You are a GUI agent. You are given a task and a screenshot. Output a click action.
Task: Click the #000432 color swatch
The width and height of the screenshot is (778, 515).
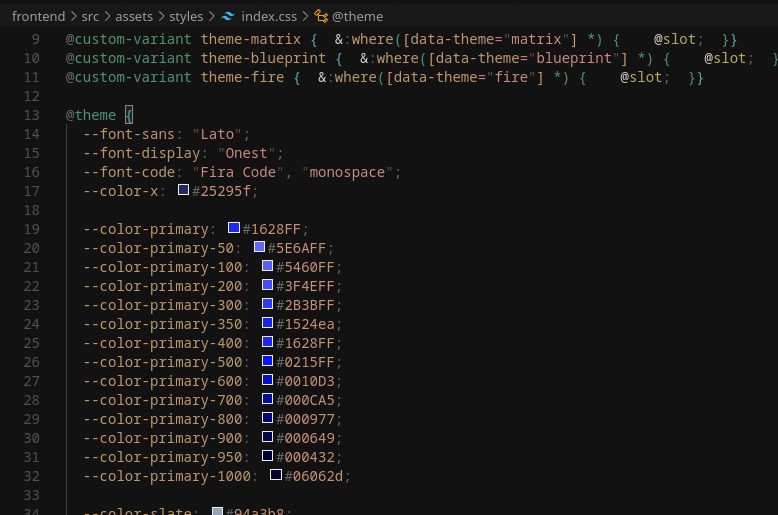[x=267, y=455]
